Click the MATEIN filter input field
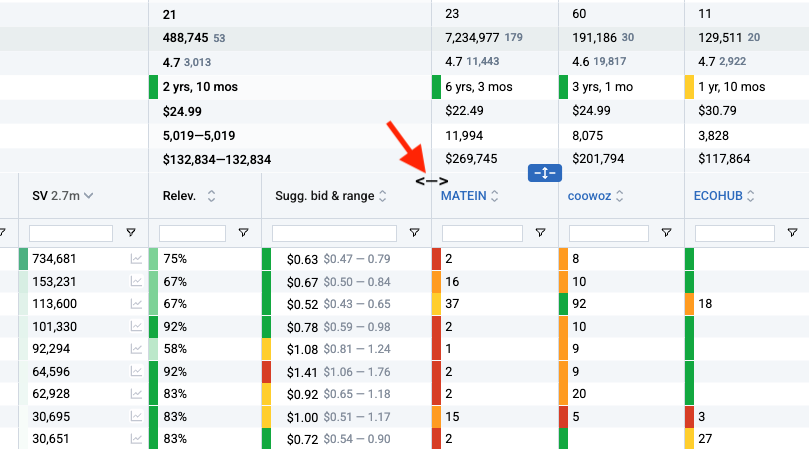The width and height of the screenshot is (809, 449). point(482,233)
